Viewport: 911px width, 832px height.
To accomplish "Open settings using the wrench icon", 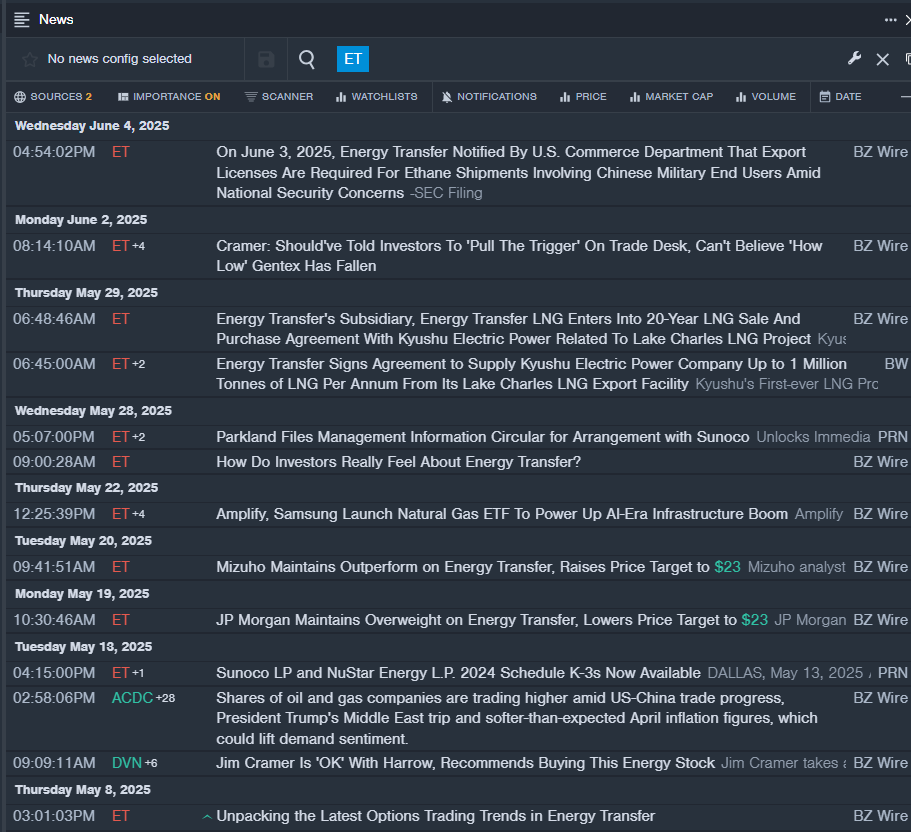I will [855, 58].
